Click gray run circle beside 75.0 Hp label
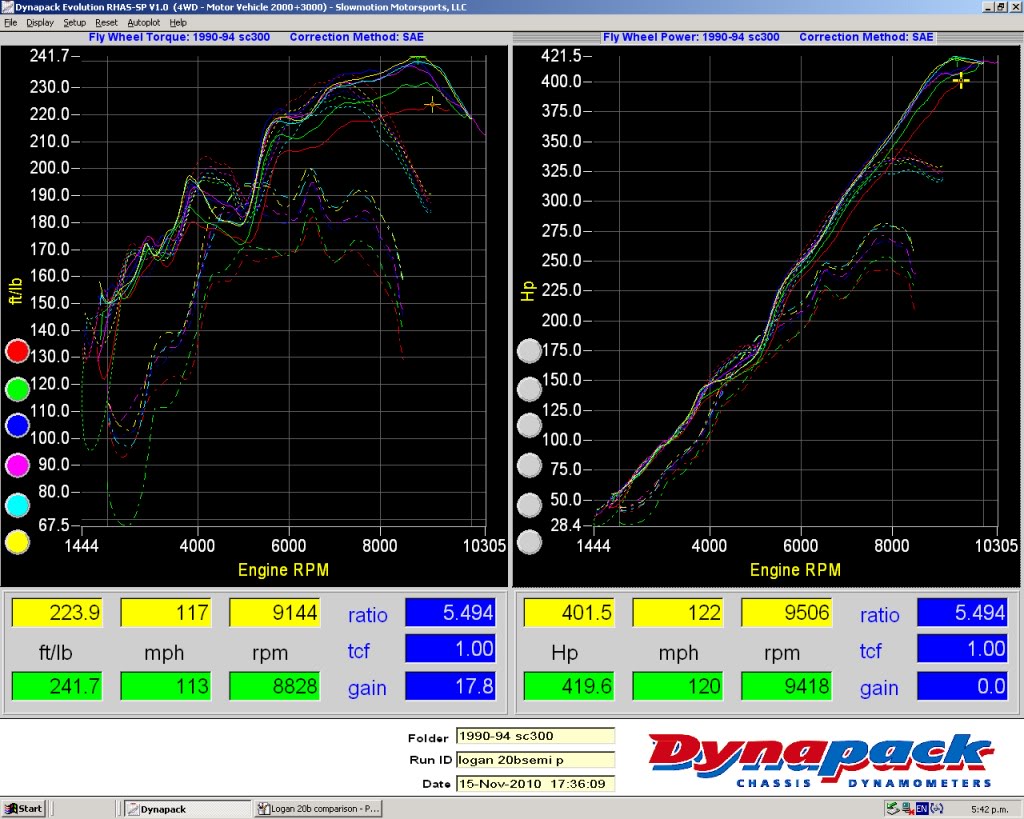The width and height of the screenshot is (1024, 819). click(529, 466)
